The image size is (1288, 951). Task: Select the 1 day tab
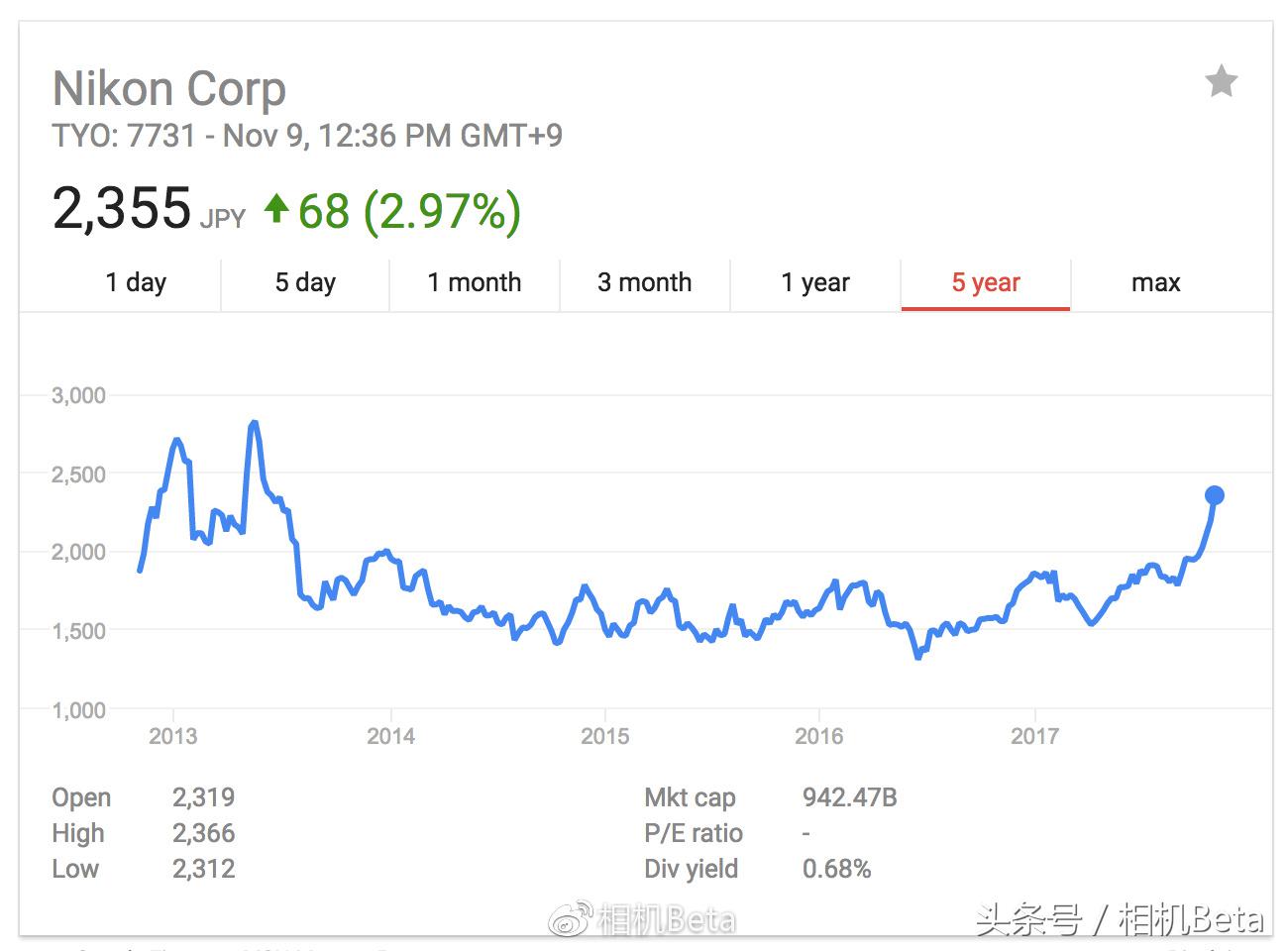(x=136, y=282)
